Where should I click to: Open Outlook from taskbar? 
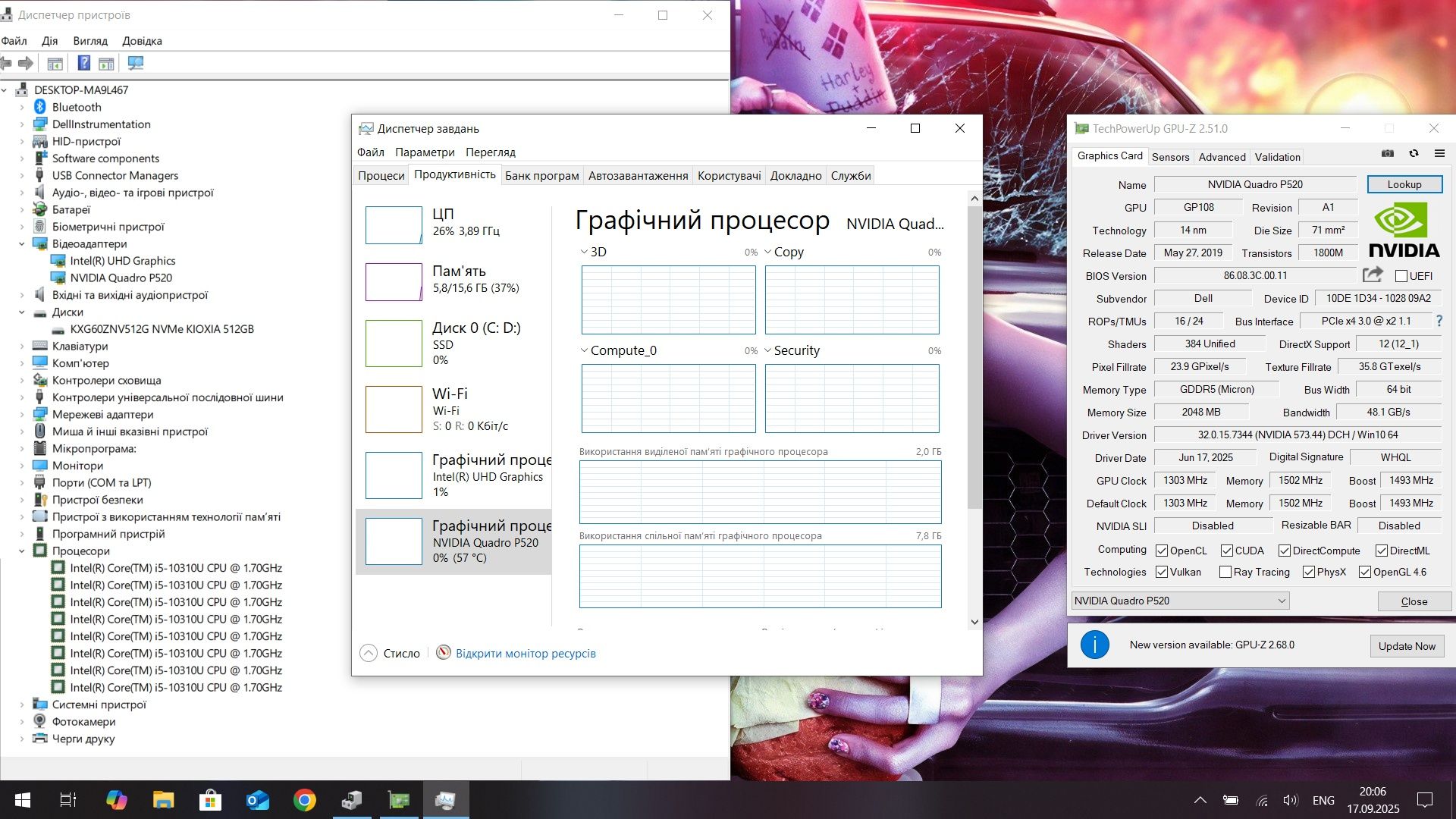pyautogui.click(x=258, y=800)
